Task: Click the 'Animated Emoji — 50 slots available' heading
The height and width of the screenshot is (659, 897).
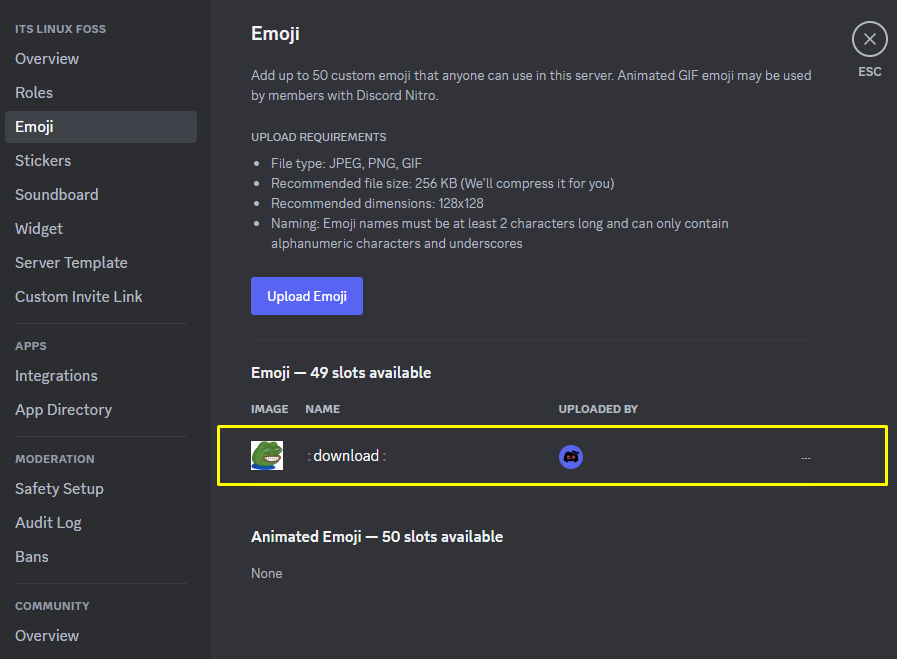Action: [x=377, y=537]
